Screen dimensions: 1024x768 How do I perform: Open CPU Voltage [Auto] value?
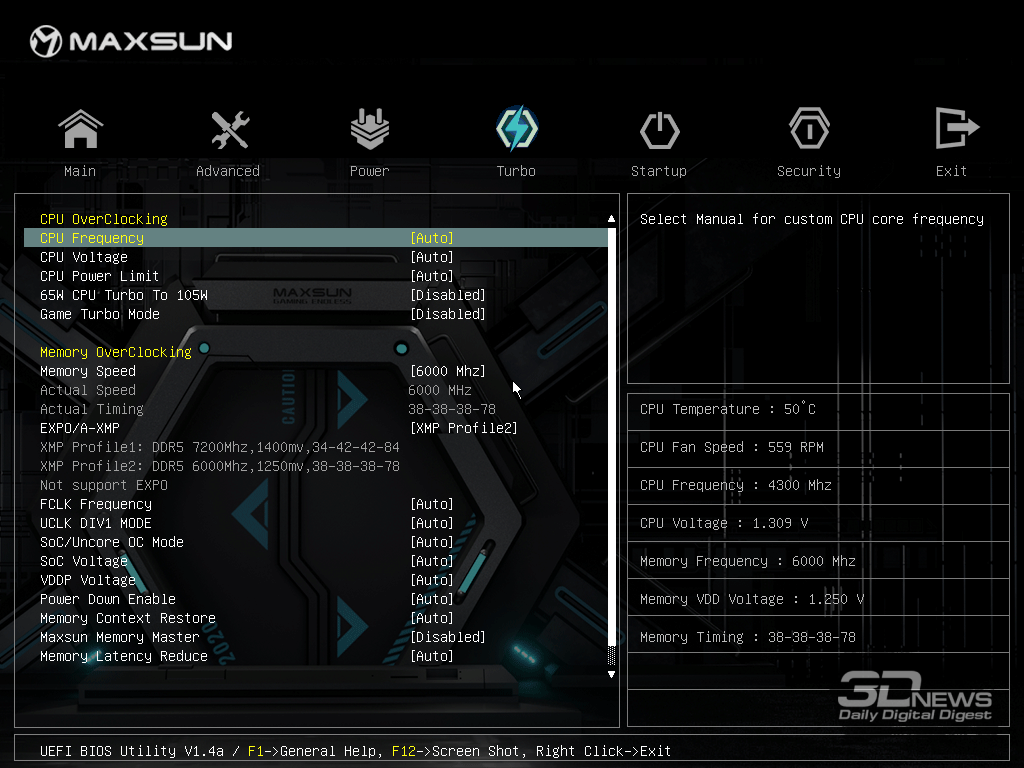tap(432, 257)
